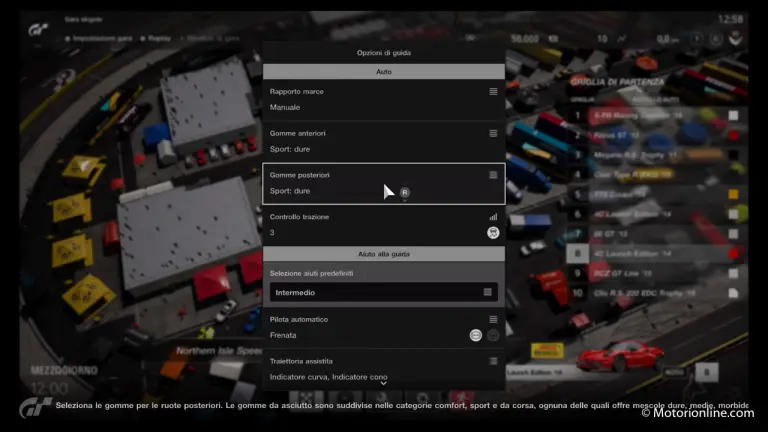Select the Gomme posteriori Sport: dure option
This screenshot has width=768, height=432.
click(384, 184)
